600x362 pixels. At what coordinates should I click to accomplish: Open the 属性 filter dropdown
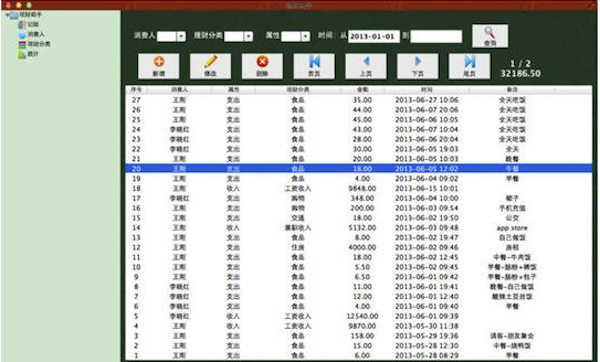point(295,36)
